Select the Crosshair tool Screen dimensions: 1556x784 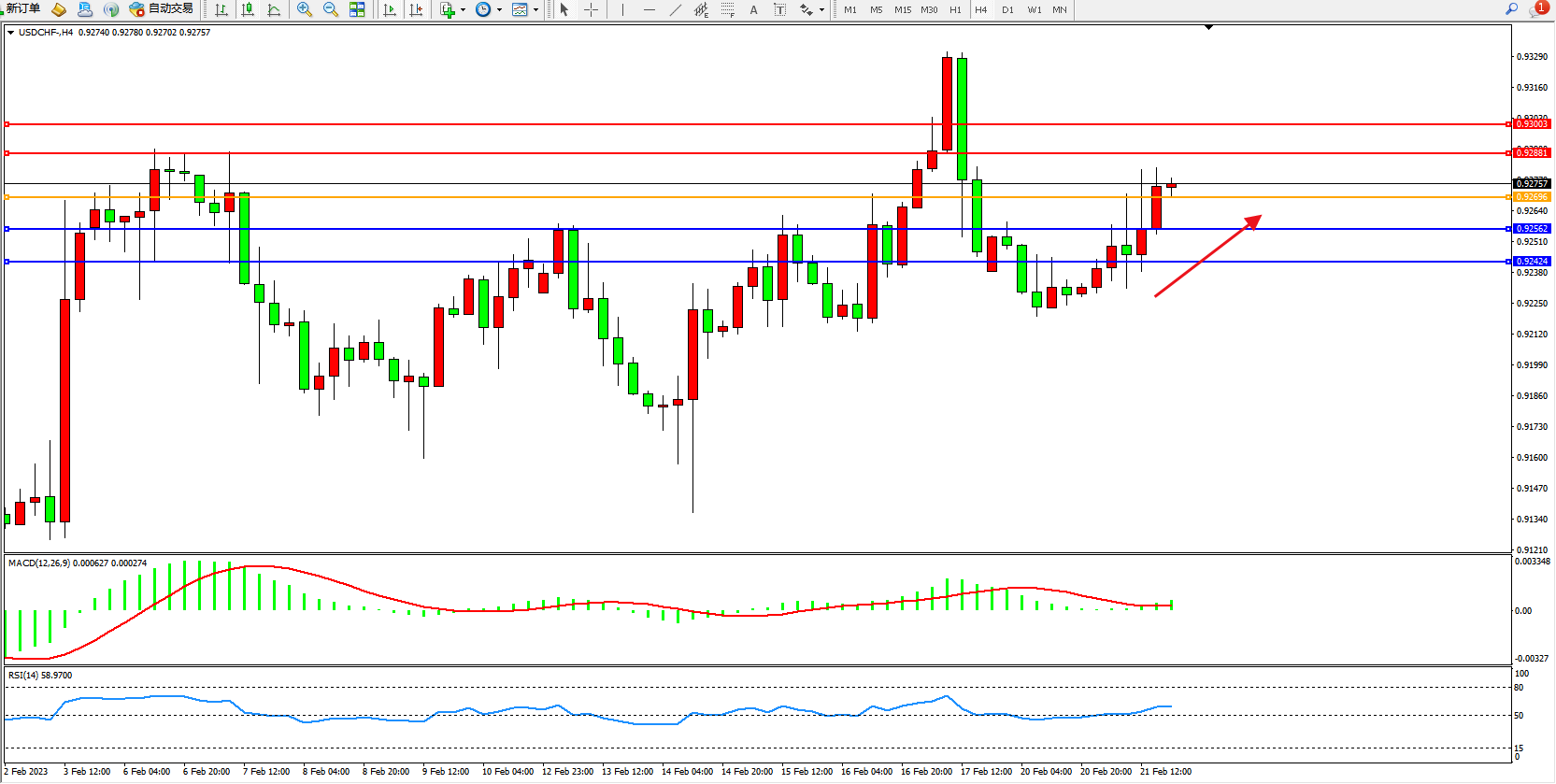(591, 9)
